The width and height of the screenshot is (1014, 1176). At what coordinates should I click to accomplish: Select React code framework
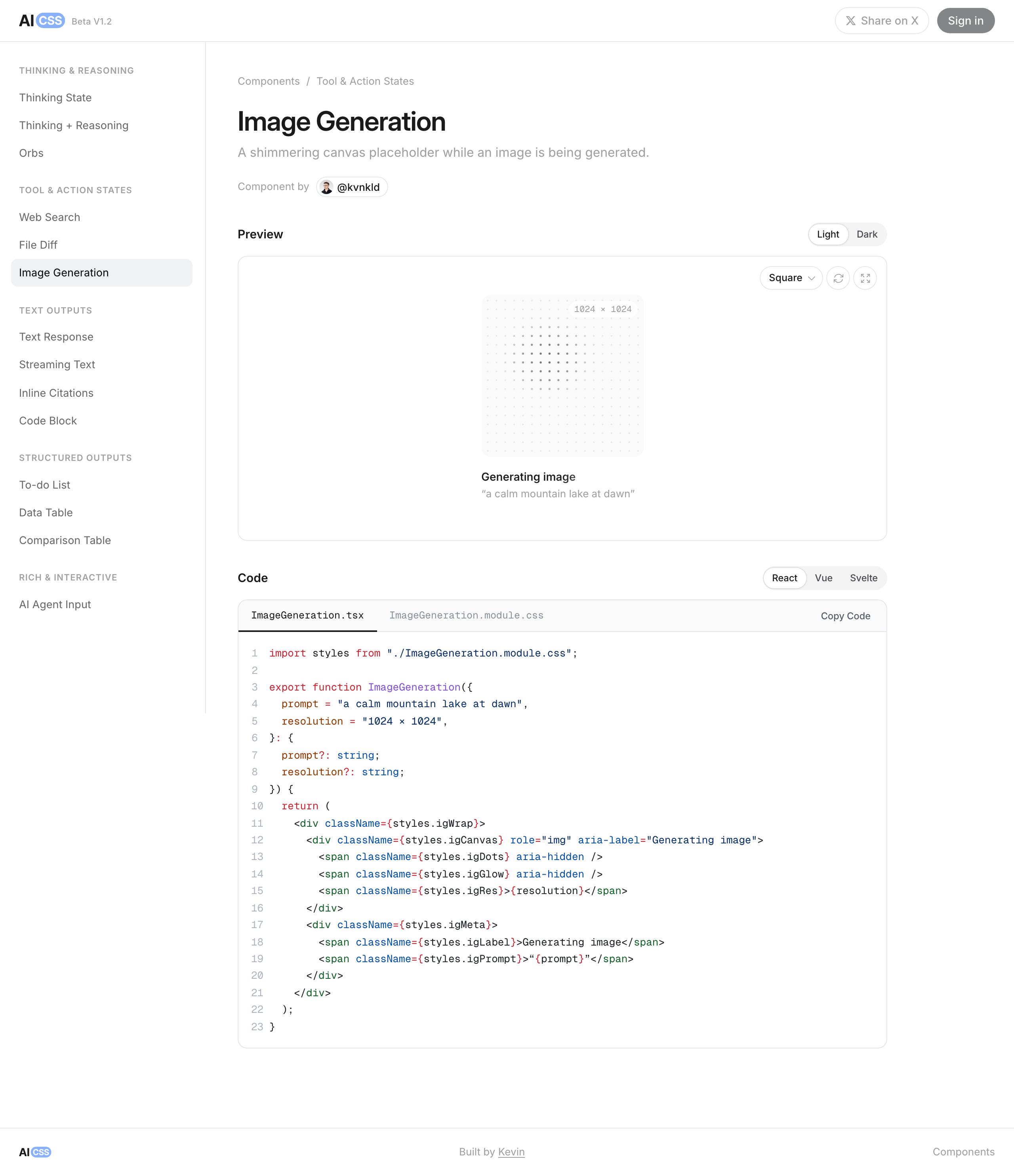tap(785, 578)
